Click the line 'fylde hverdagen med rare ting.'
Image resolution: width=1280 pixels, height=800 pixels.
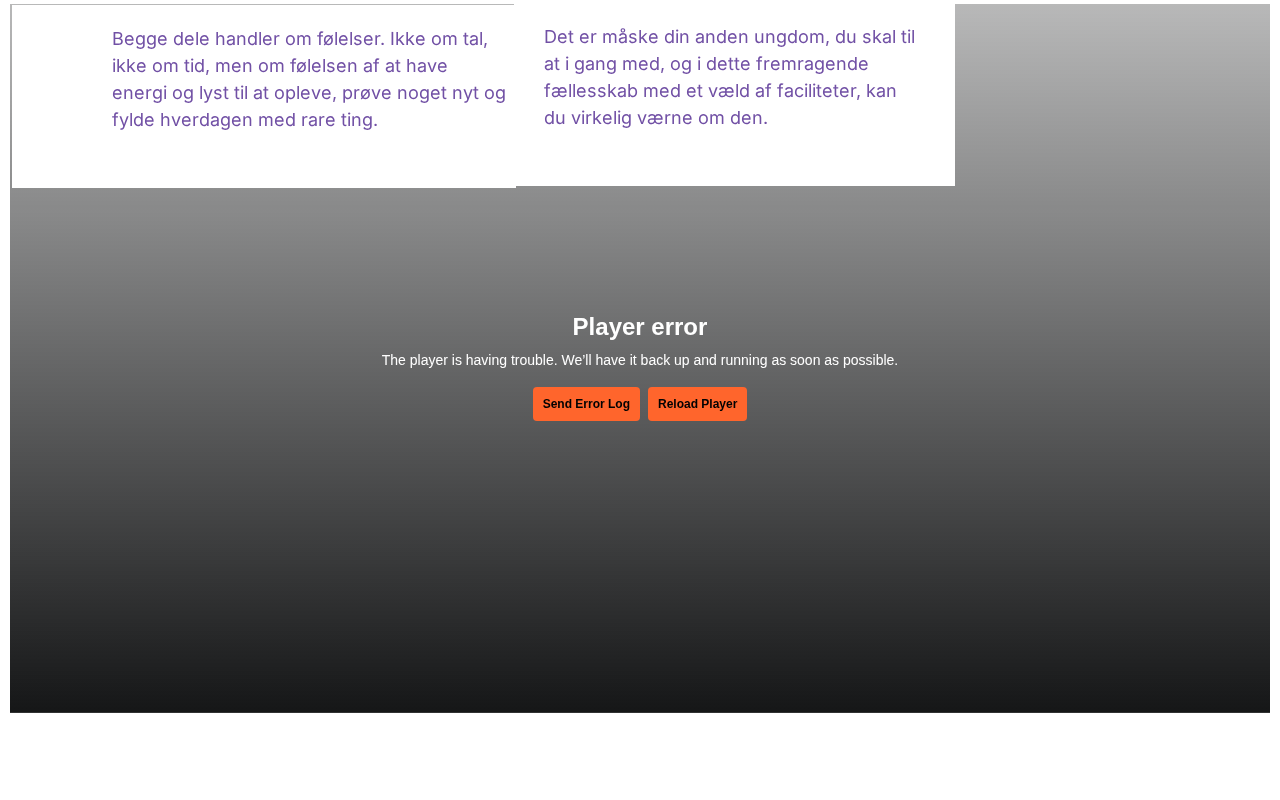pyautogui.click(x=245, y=120)
